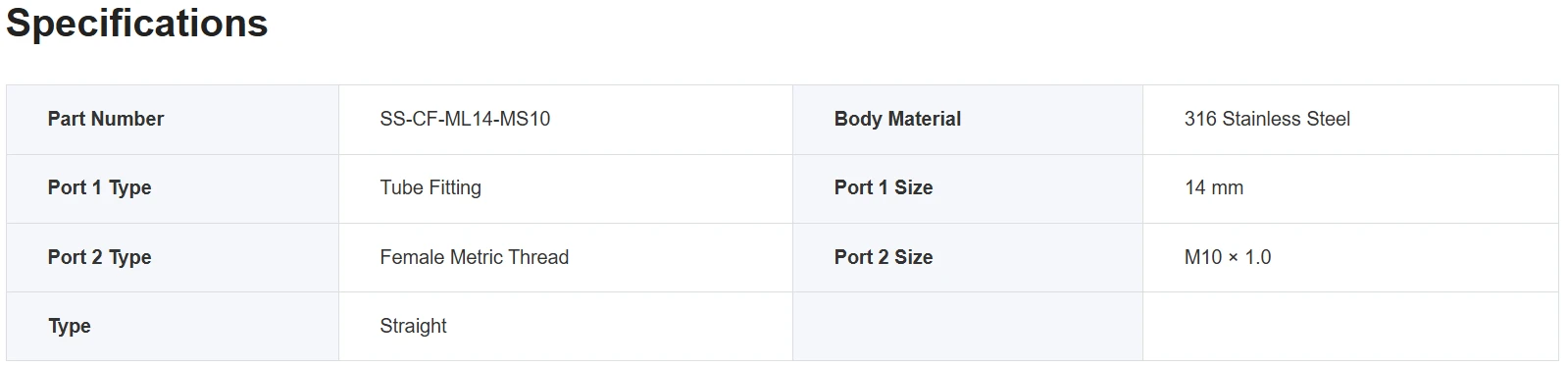The height and width of the screenshot is (368, 1568).
Task: Select the Part Number label cell
Action: (x=173, y=120)
